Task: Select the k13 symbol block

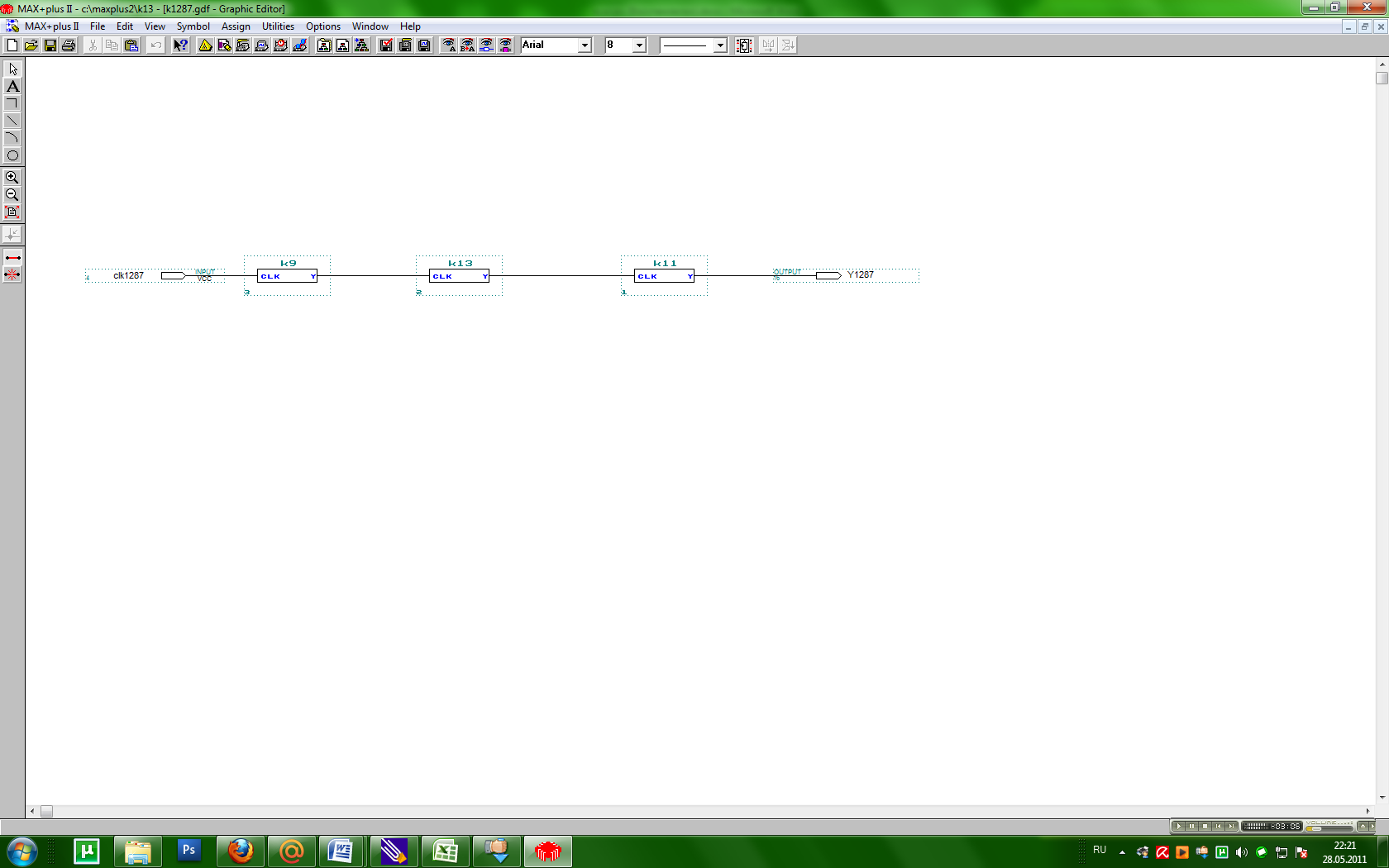Action: click(459, 276)
